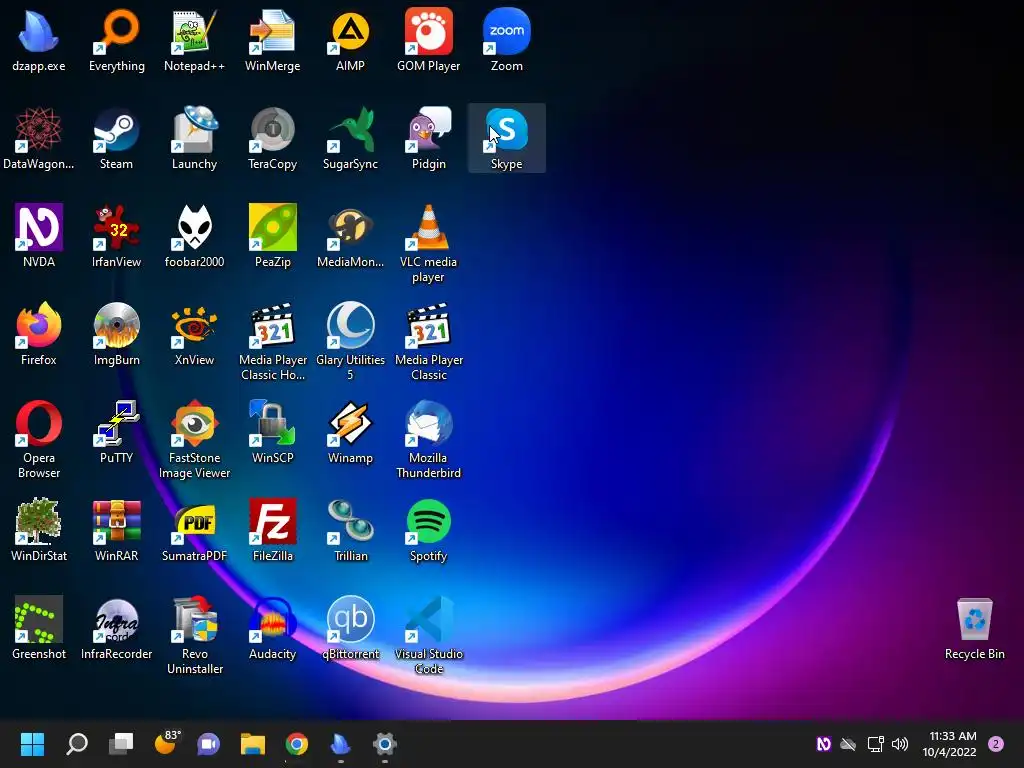The width and height of the screenshot is (1024, 768).
Task: Select the PuTTY desktop icon
Action: 116,431
